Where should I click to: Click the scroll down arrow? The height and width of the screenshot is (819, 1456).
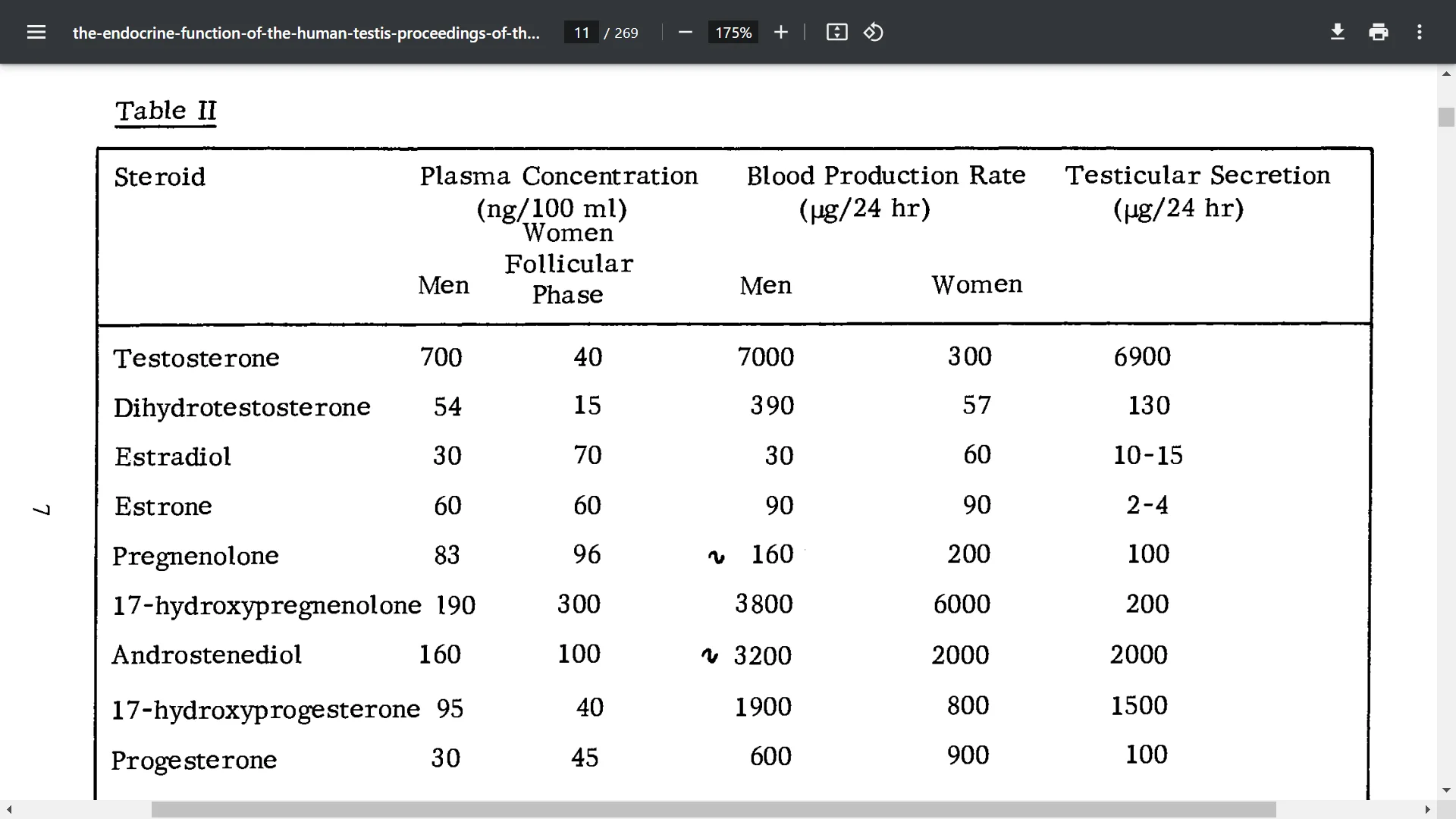point(1446,790)
